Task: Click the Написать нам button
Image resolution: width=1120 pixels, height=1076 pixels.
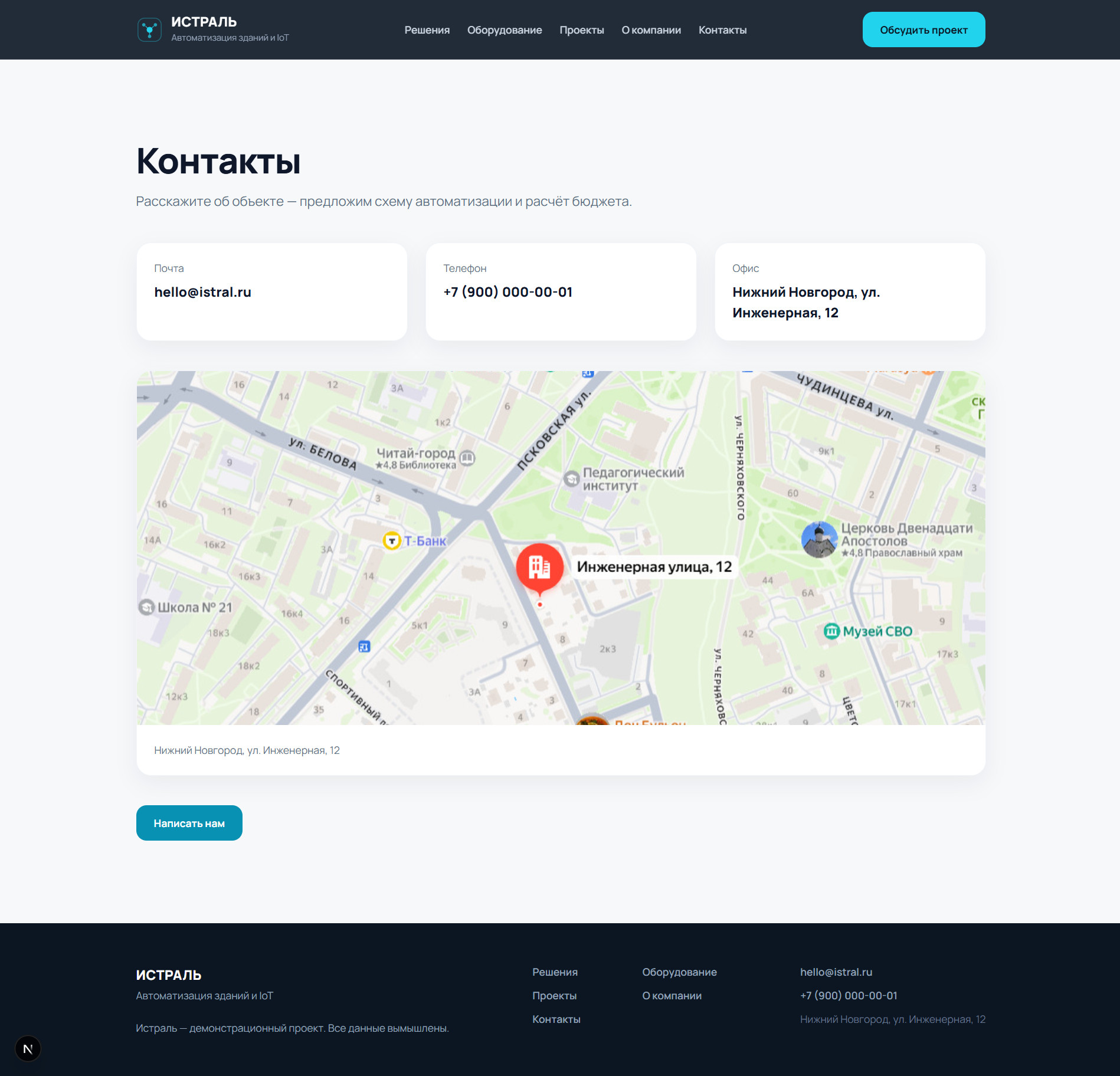Action: click(189, 823)
